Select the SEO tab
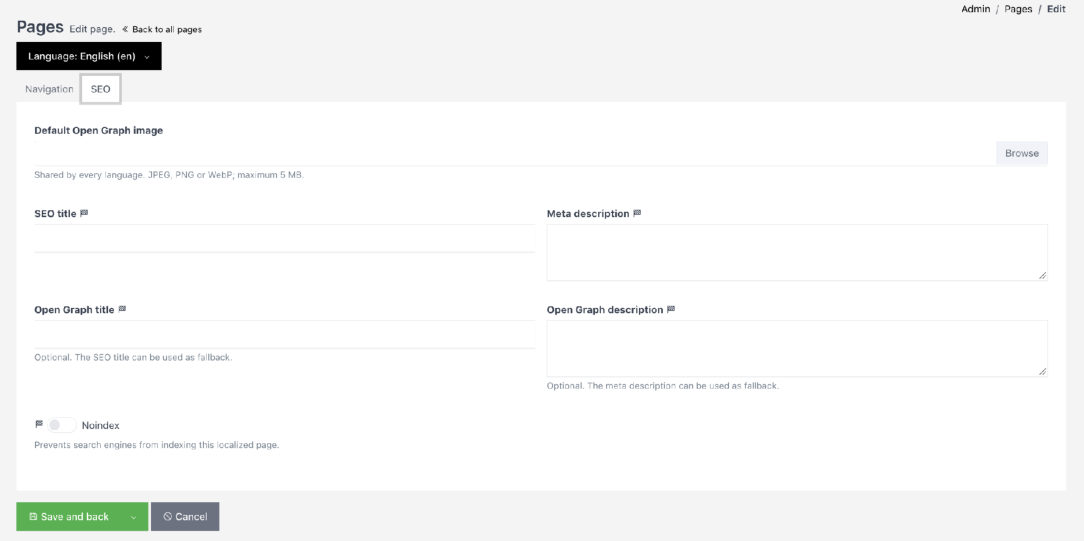The width and height of the screenshot is (1084, 541). coord(101,89)
